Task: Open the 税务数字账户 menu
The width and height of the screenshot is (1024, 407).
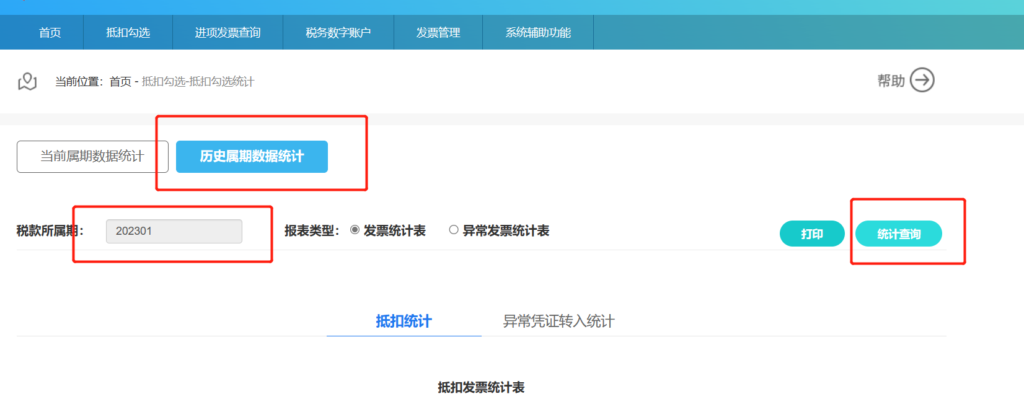Action: [x=338, y=33]
